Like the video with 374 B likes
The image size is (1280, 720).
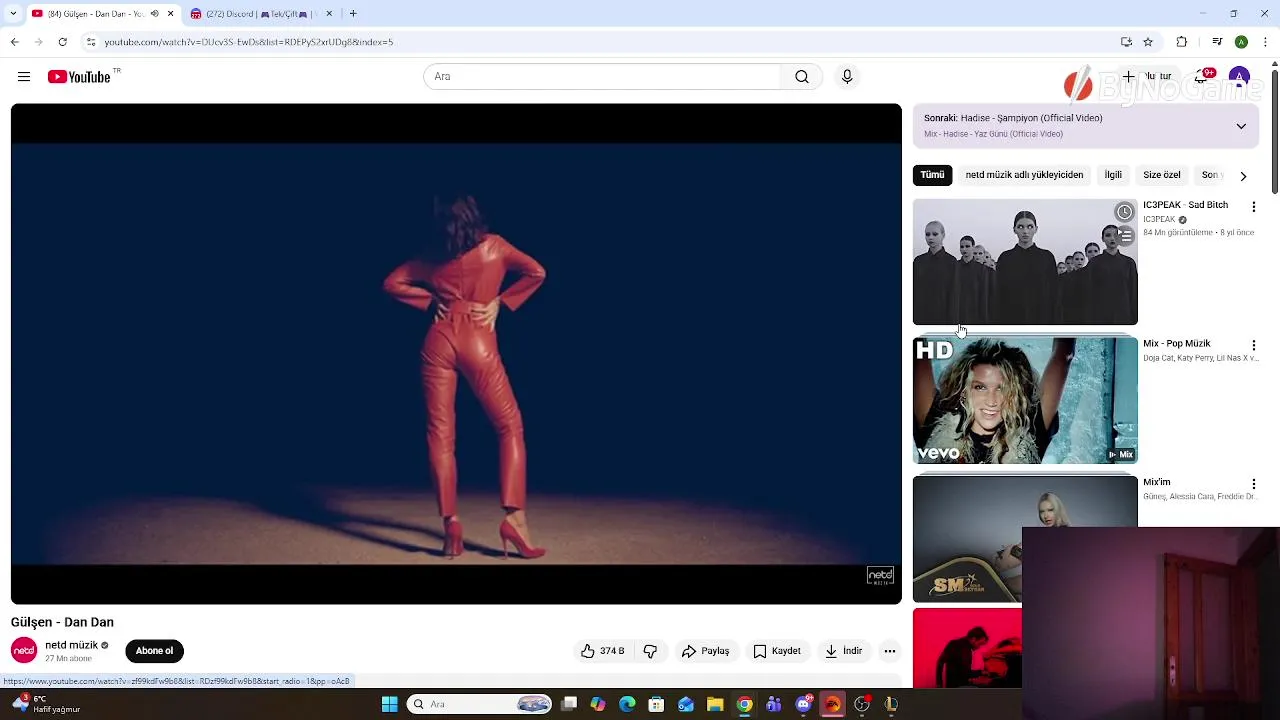[x=602, y=651]
